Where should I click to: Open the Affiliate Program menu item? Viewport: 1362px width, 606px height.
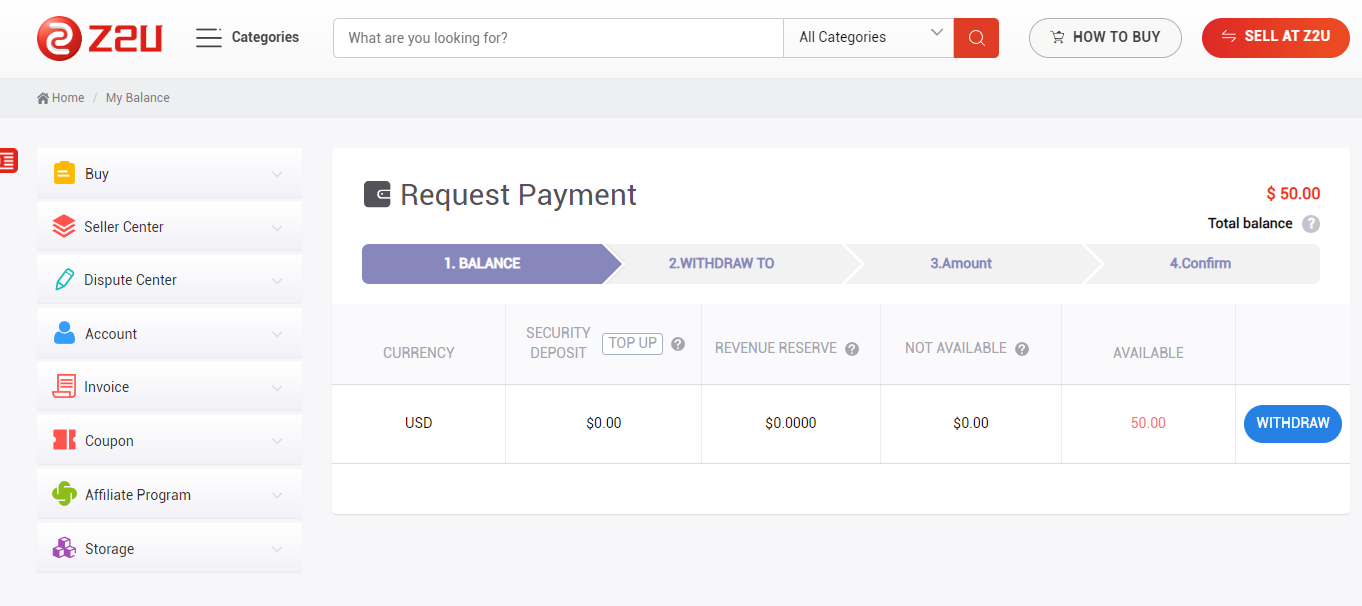pyautogui.click(x=169, y=495)
